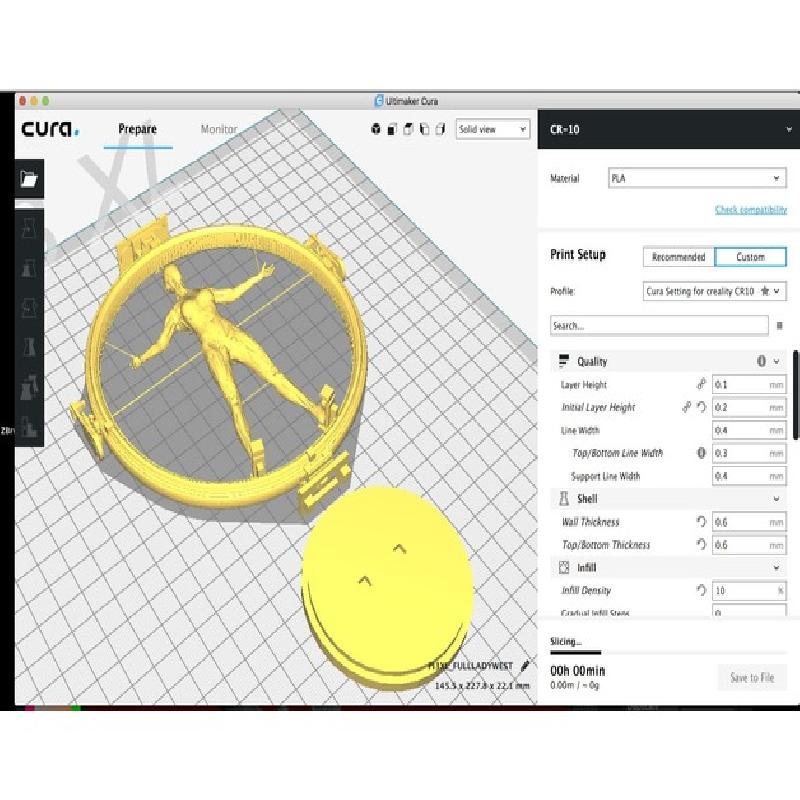Click the Initial Layer Height value field
The height and width of the screenshot is (800, 800).
coord(749,407)
